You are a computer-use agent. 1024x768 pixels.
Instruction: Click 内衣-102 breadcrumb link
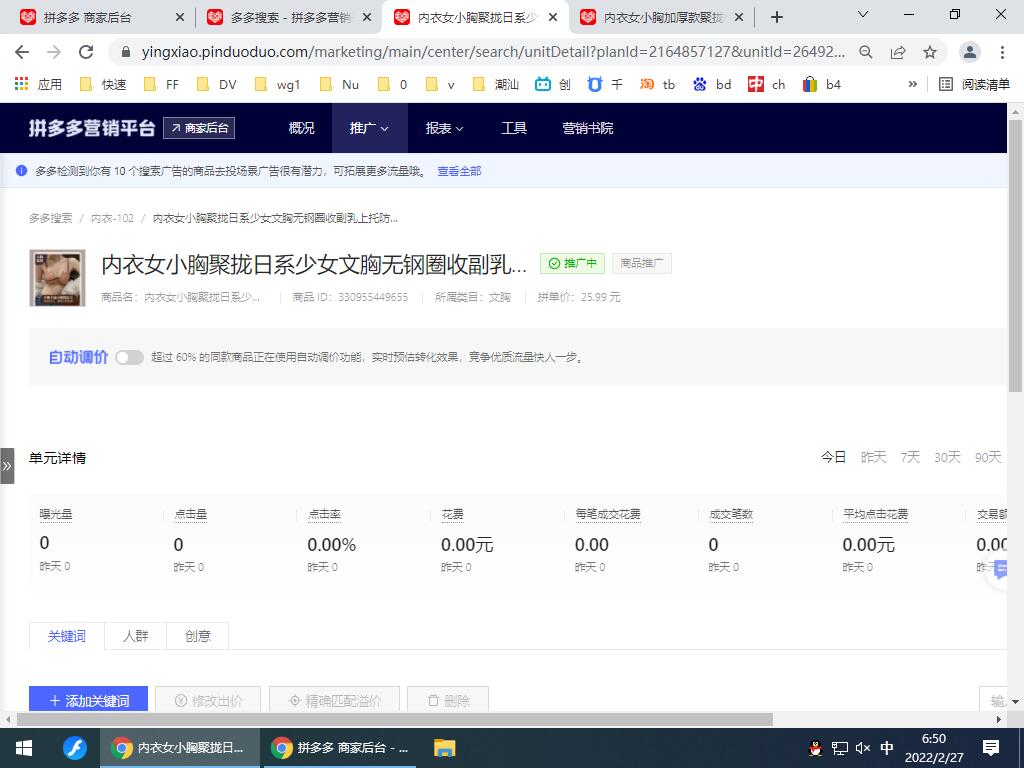tap(112, 218)
